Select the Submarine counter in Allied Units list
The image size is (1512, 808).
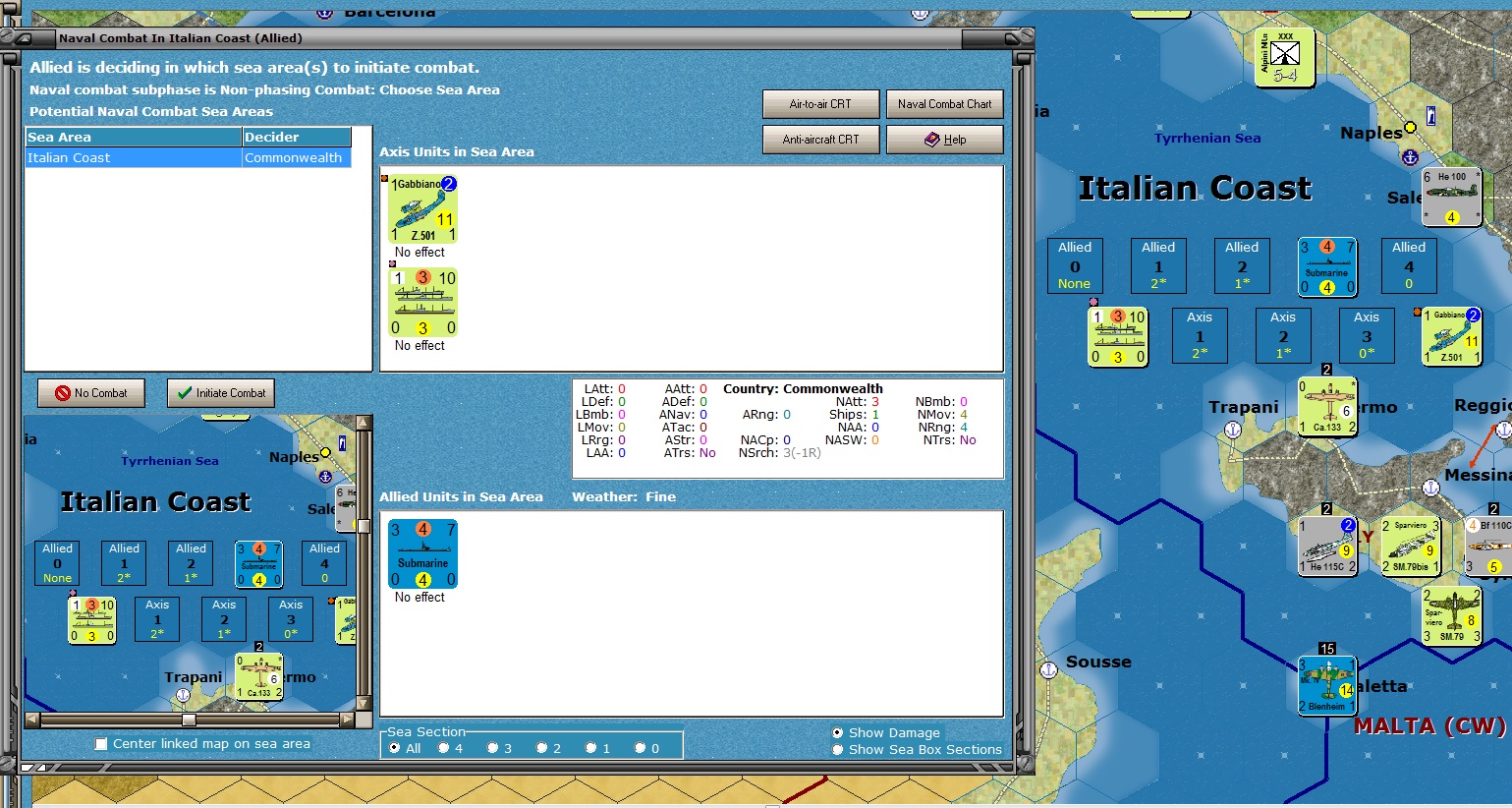423,554
